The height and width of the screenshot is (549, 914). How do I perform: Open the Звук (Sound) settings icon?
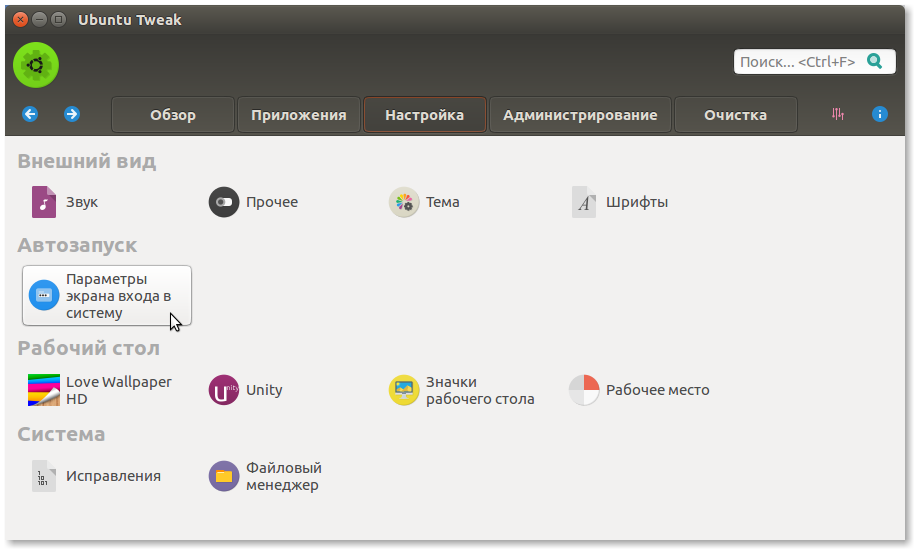pyautogui.click(x=44, y=202)
